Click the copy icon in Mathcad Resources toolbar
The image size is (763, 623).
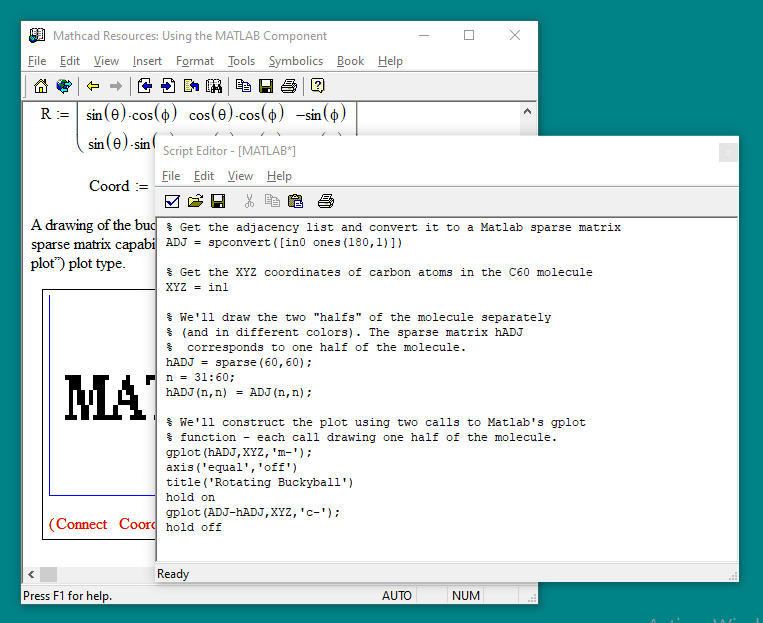coord(243,86)
